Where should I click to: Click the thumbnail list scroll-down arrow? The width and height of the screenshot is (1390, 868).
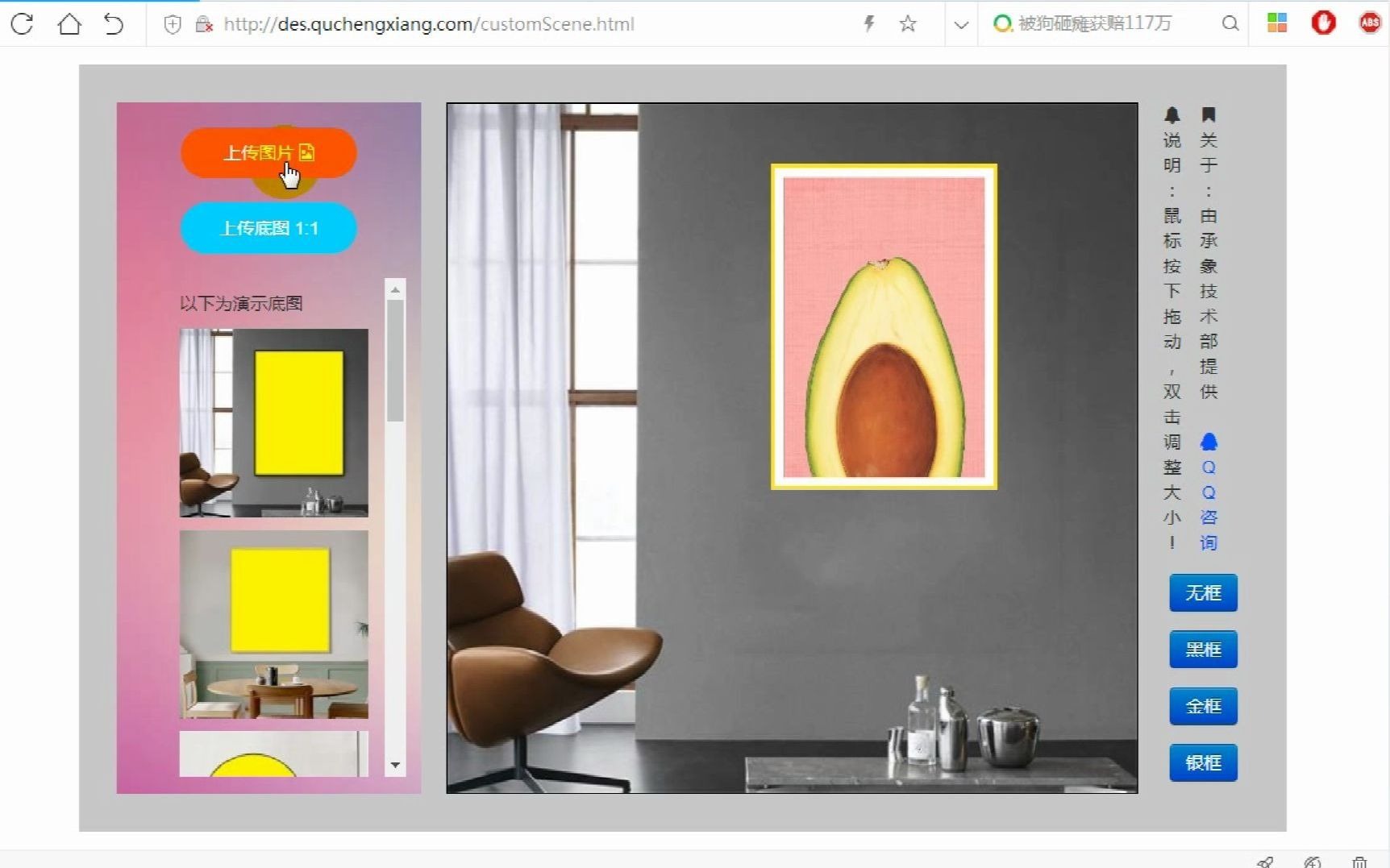[395, 765]
